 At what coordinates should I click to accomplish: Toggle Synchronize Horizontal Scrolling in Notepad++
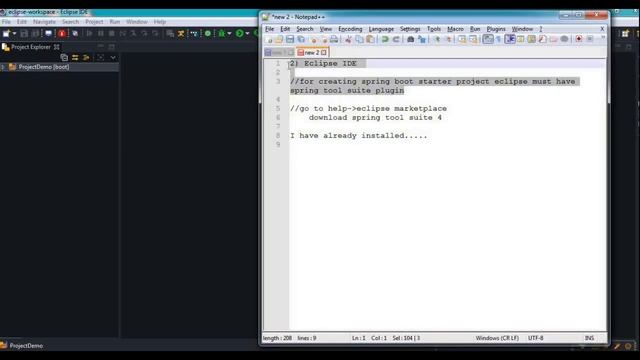[x=473, y=39]
